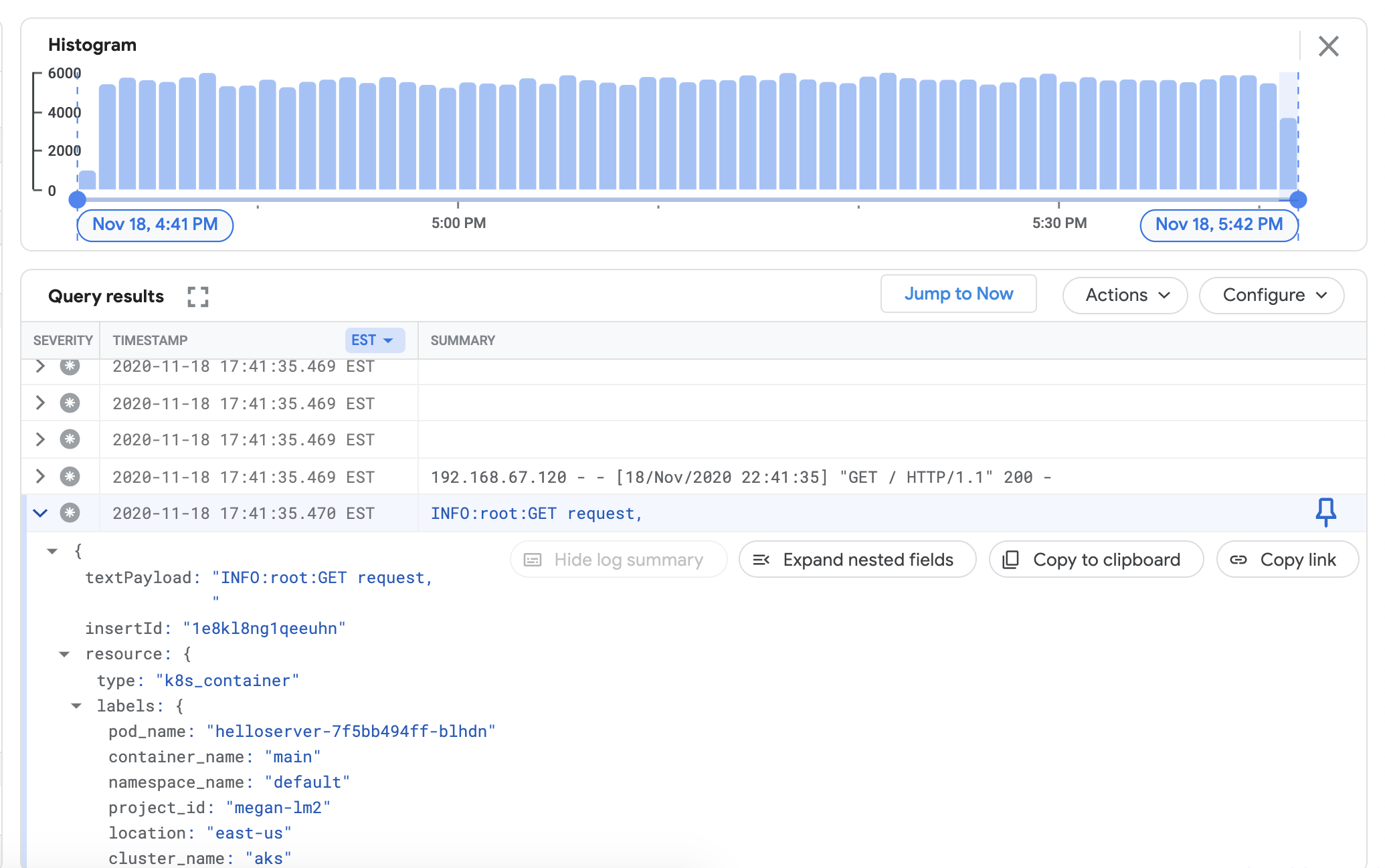Screen dimensions: 1385x868
Task: Toggle the row expand arrow on second log entry
Action: [x=40, y=402]
